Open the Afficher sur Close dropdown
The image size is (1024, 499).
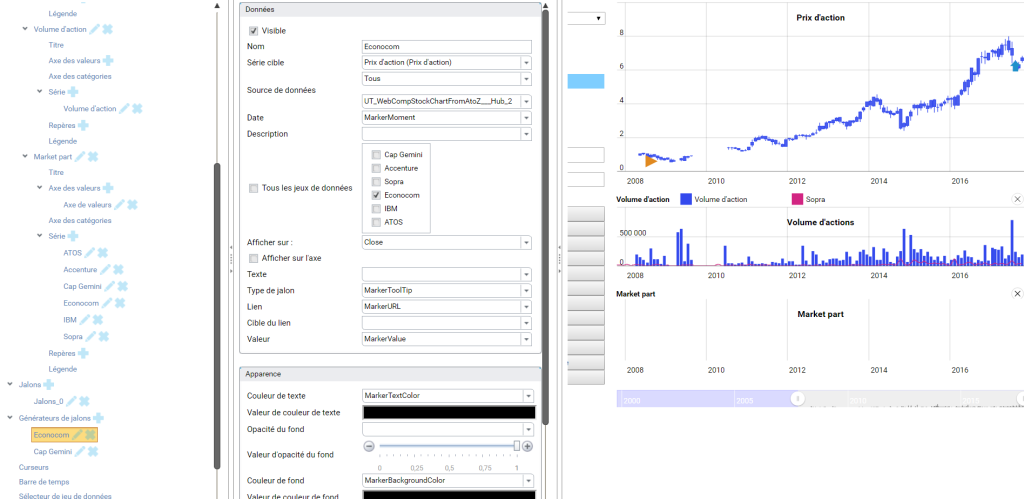526,242
